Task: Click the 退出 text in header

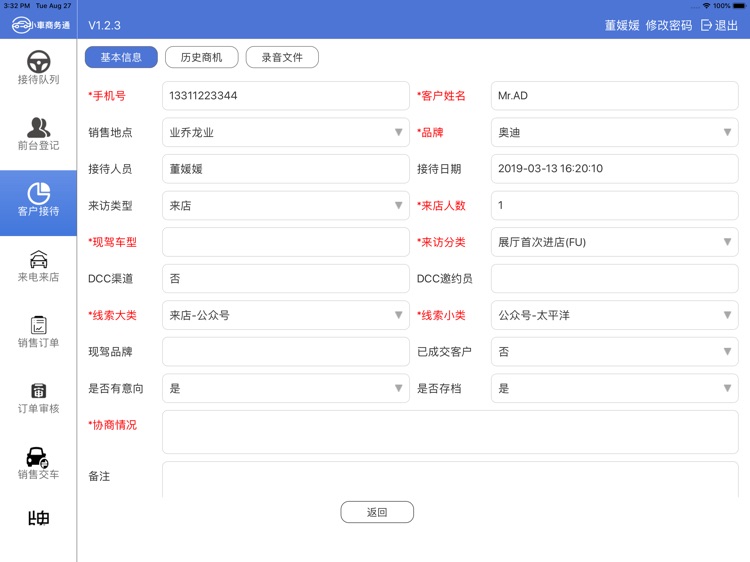Action: (x=726, y=25)
